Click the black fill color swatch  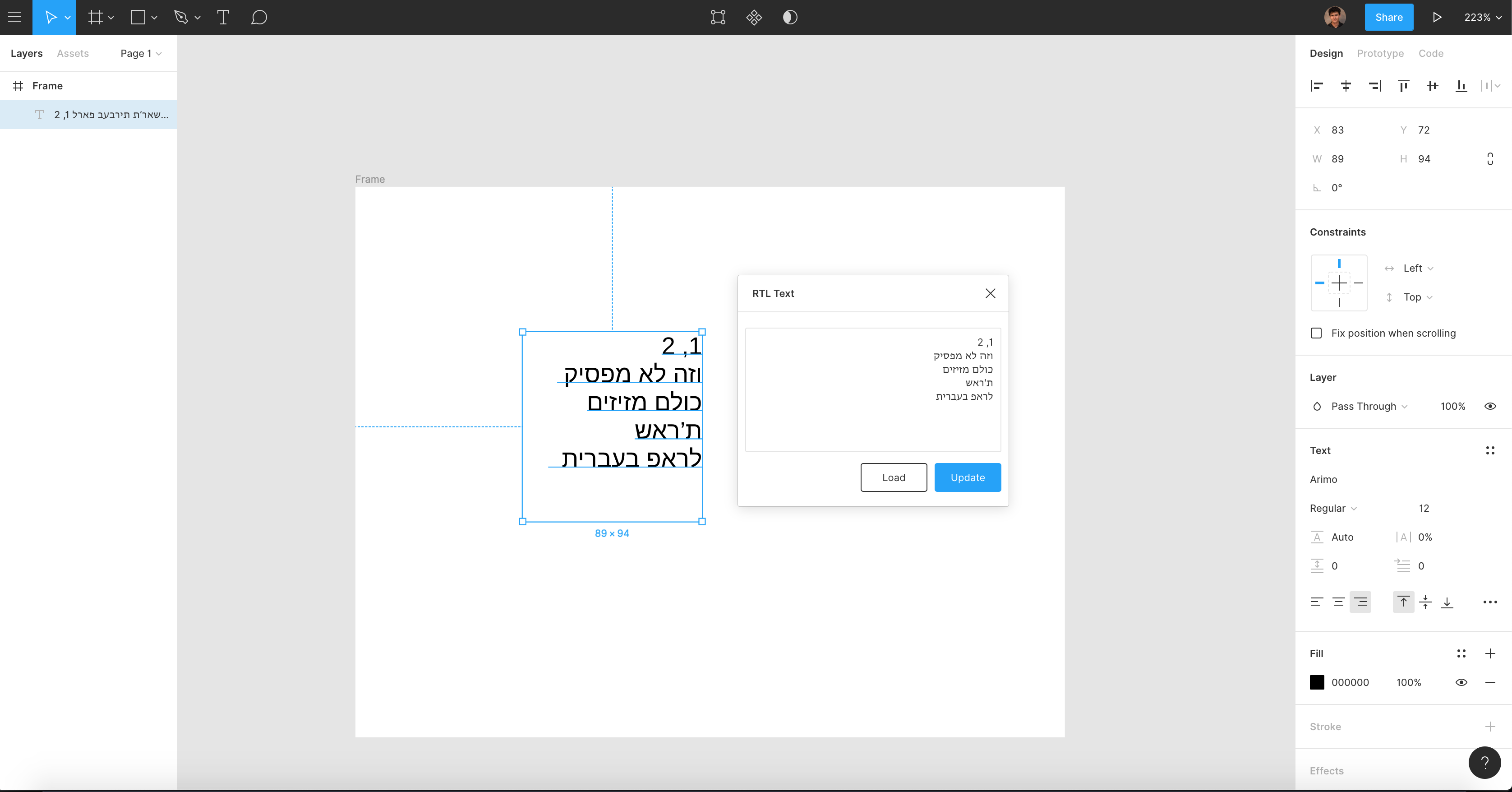point(1317,682)
